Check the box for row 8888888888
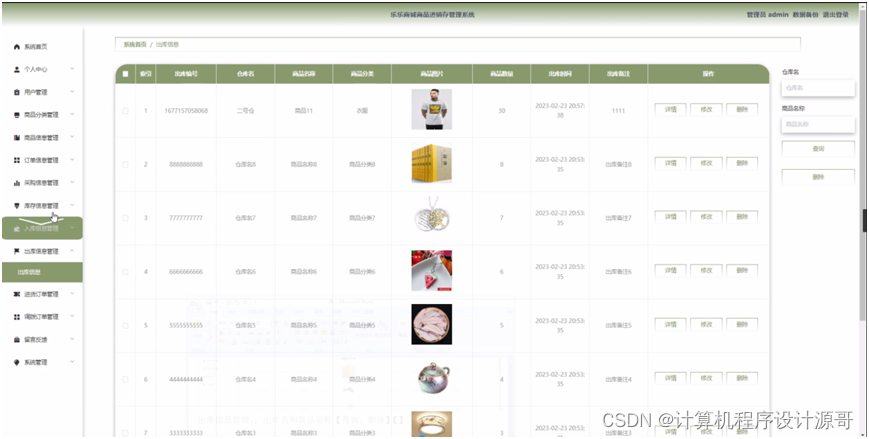This screenshot has width=869, height=439. click(125, 165)
